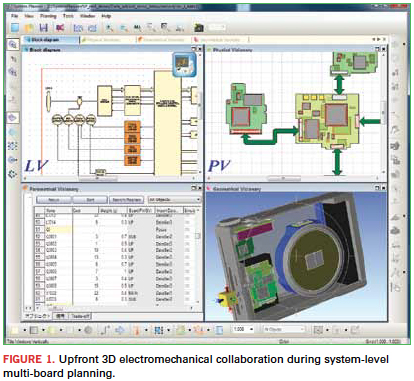Click the Search/Replace button
This screenshot has width=414, height=381.
tap(127, 200)
